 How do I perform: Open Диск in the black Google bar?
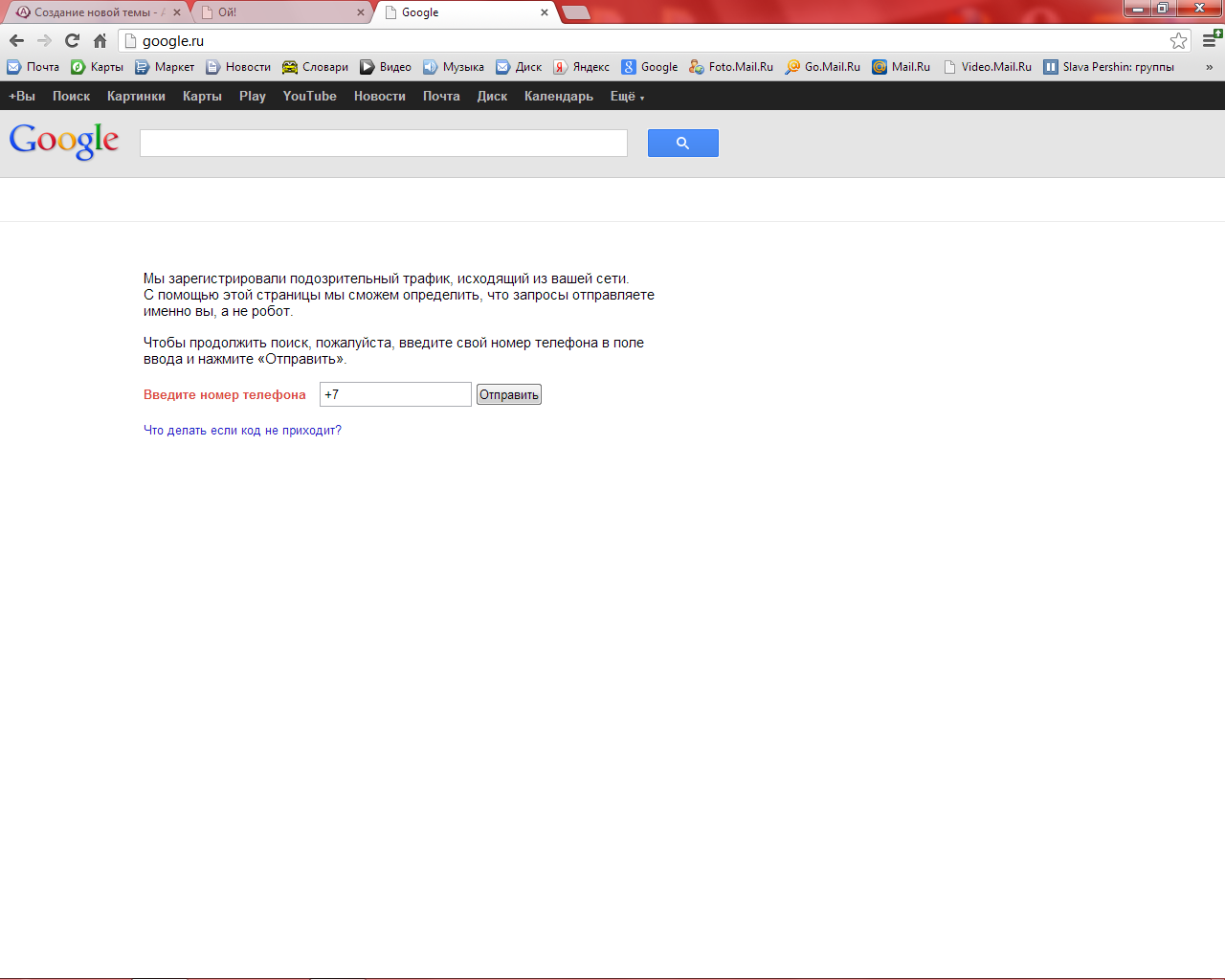[492, 96]
